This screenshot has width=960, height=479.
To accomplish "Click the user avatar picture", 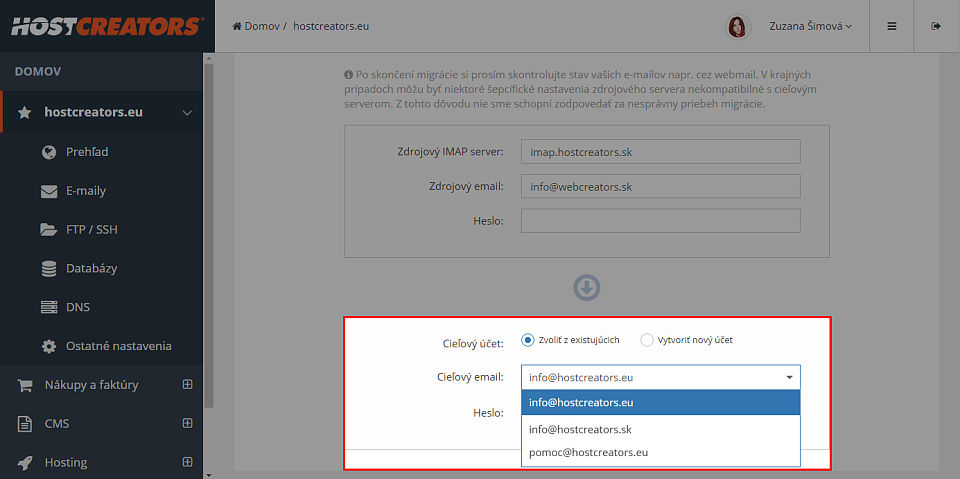I will coord(738,26).
